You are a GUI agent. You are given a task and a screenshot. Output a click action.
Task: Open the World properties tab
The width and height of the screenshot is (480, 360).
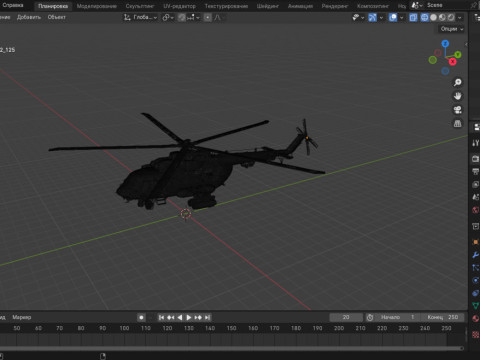point(476,210)
